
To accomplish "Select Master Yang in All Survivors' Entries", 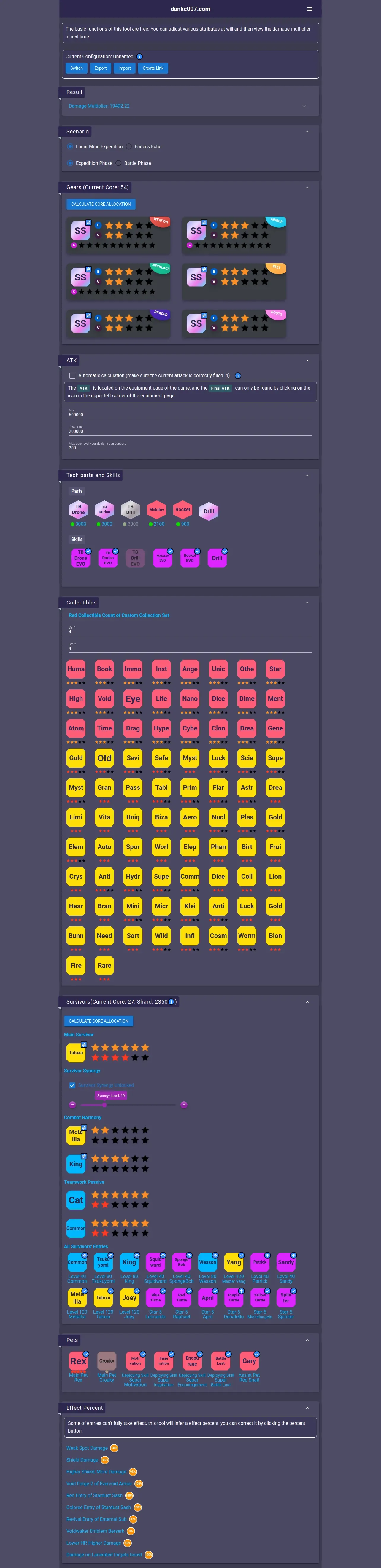I will point(234,1262).
